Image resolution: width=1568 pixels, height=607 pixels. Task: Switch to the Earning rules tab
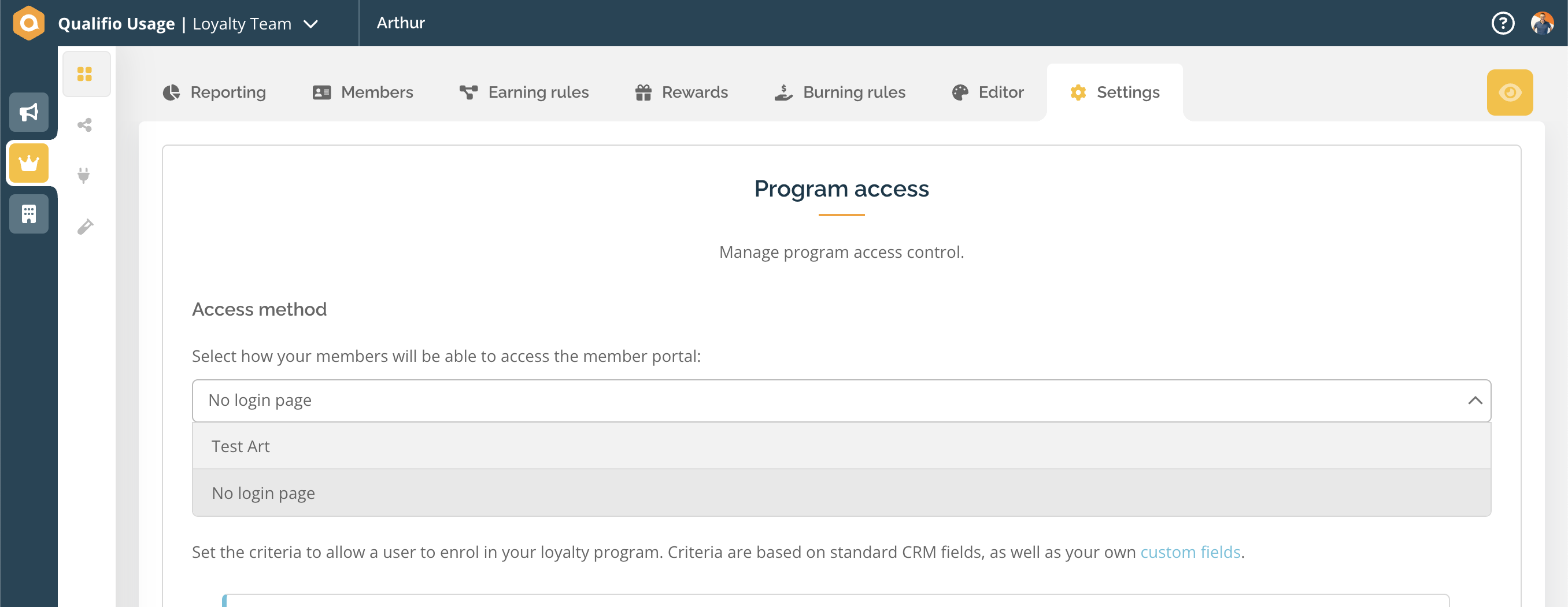[524, 92]
